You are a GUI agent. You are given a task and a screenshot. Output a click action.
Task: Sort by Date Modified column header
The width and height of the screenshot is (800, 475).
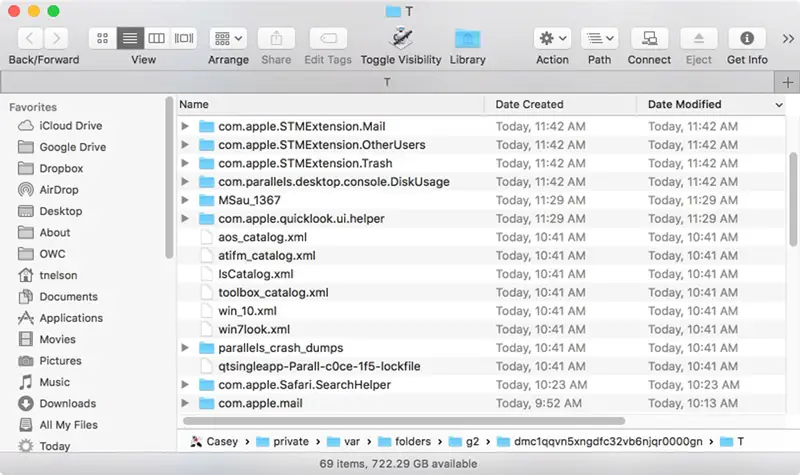click(x=710, y=105)
